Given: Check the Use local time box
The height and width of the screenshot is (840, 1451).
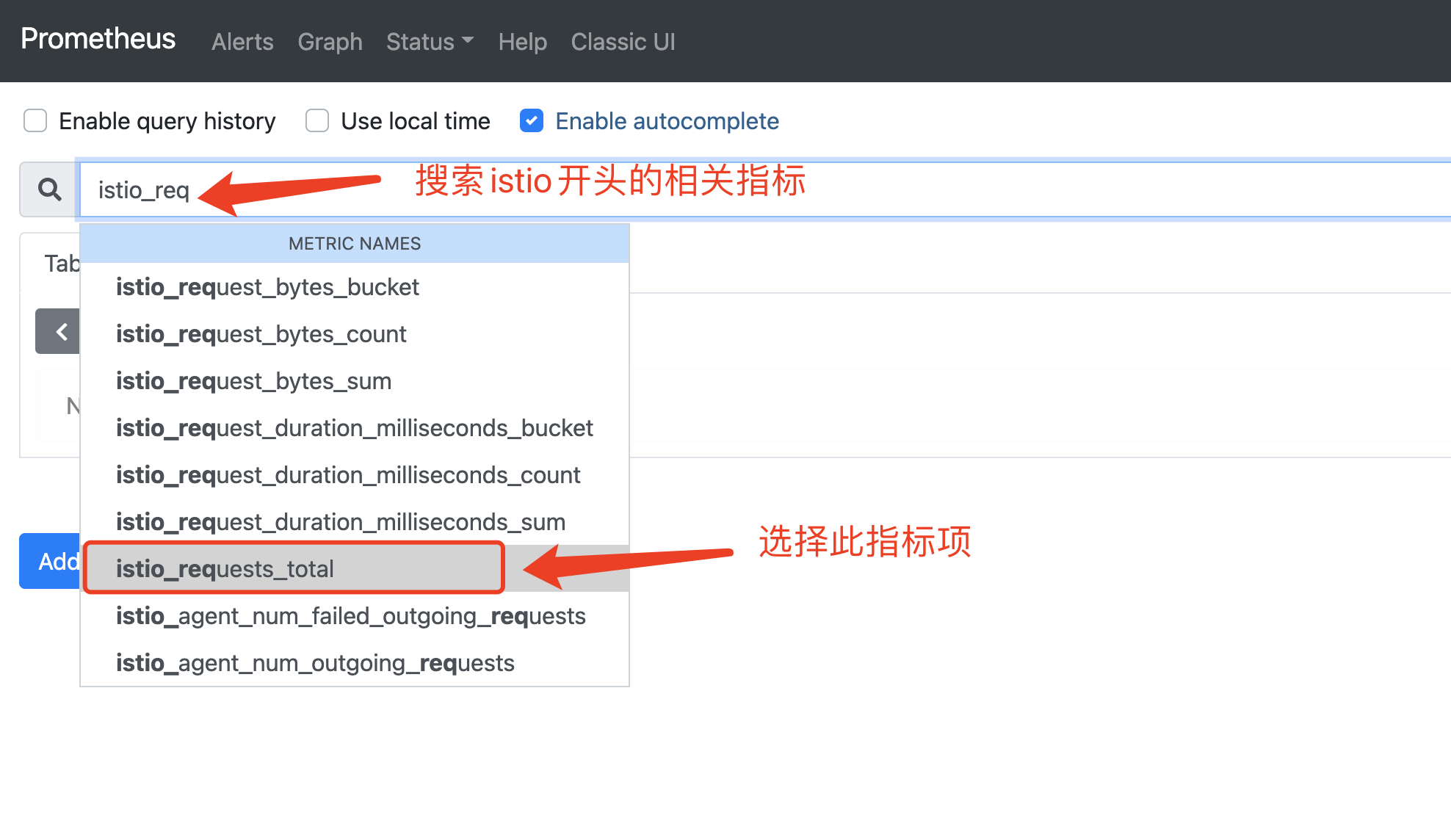Looking at the screenshot, I should pos(317,120).
